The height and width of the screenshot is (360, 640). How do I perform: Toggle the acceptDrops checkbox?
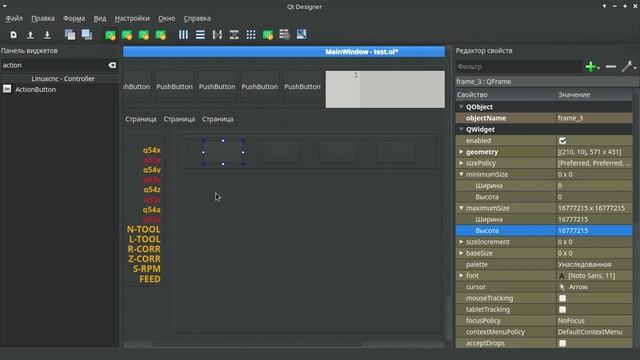coord(562,343)
